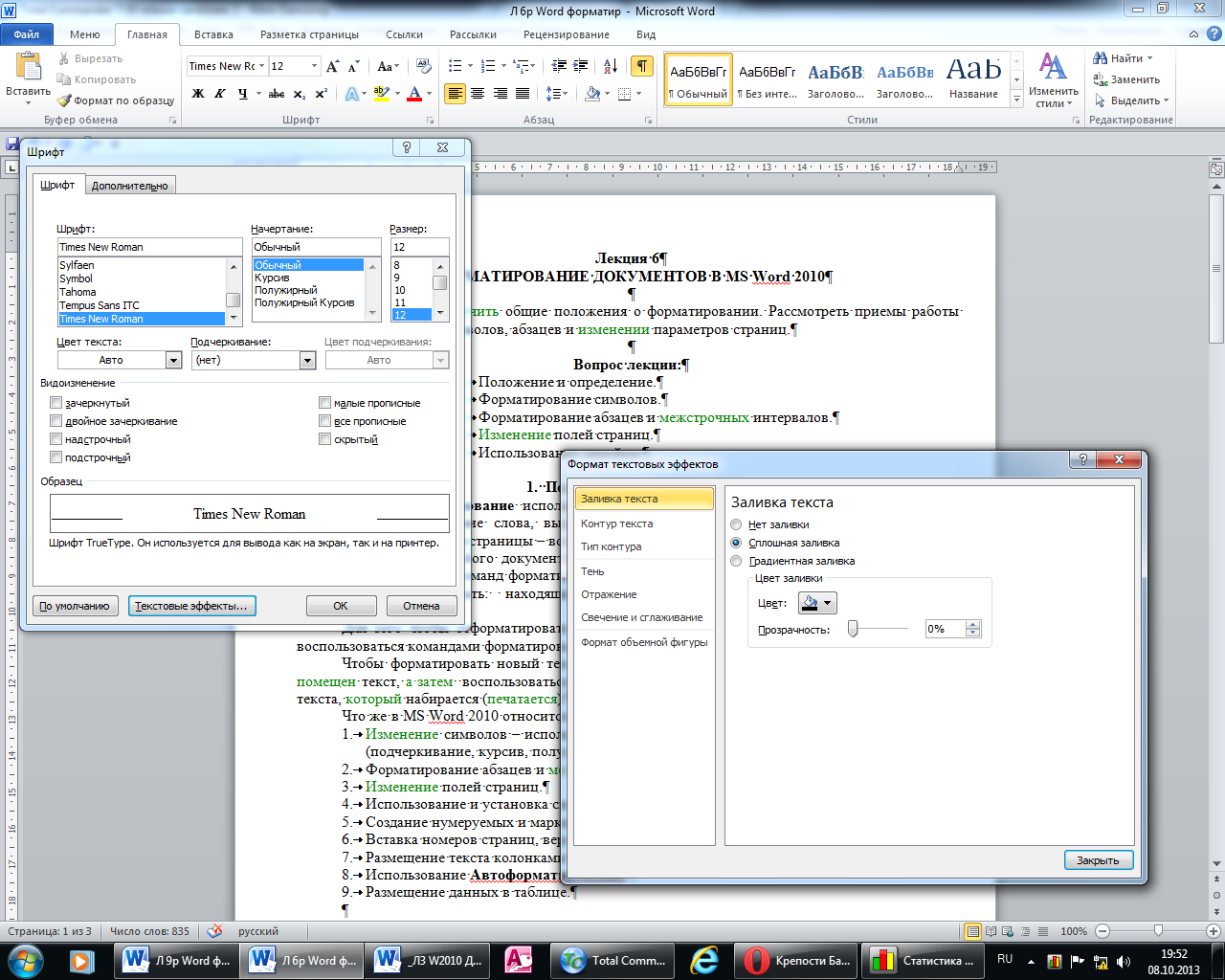This screenshot has width=1225, height=980.
Task: Switch to the Разметка страницы ribbon tab
Action: pos(309,34)
